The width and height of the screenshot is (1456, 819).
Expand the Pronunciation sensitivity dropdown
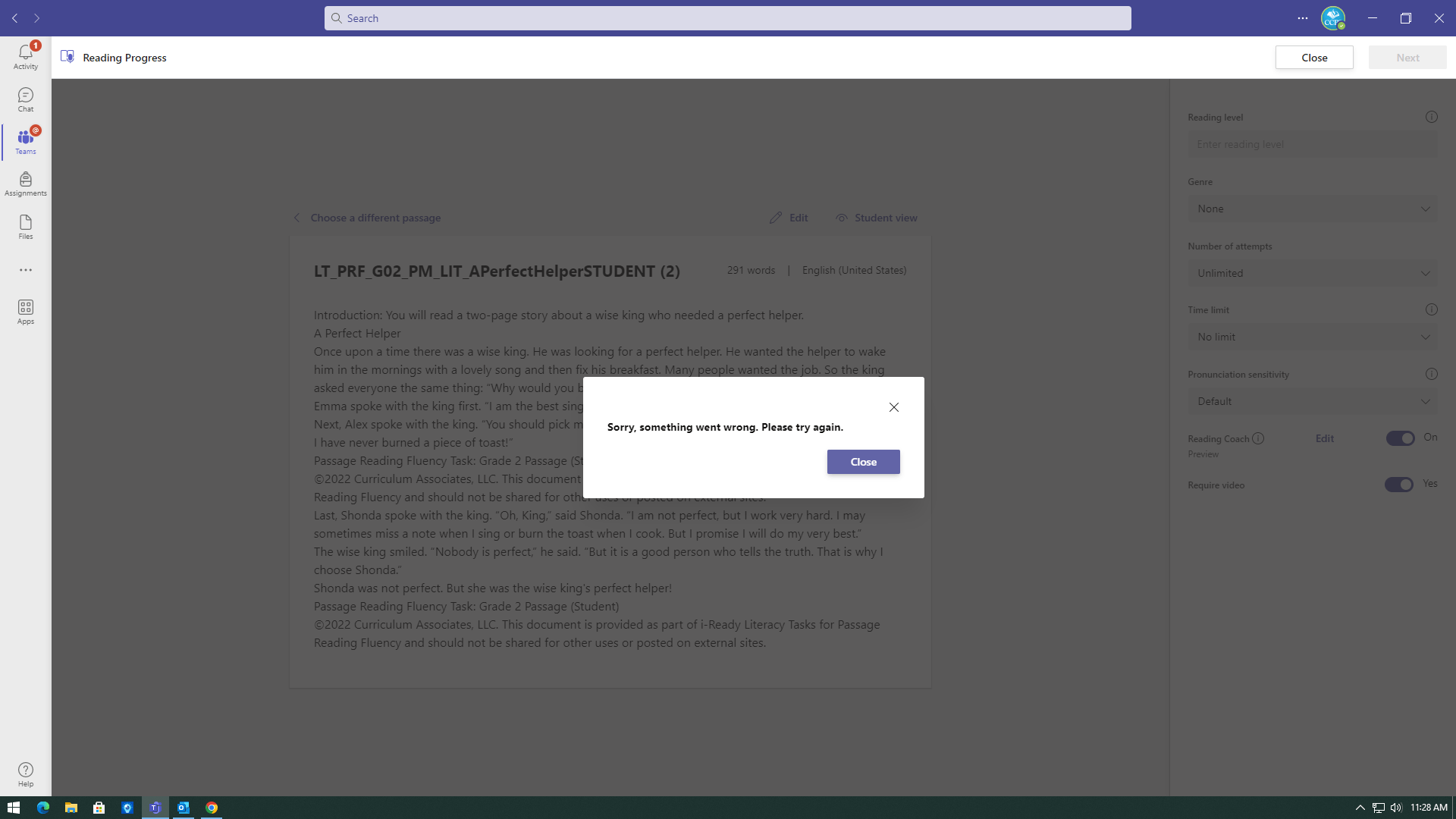[1312, 401]
